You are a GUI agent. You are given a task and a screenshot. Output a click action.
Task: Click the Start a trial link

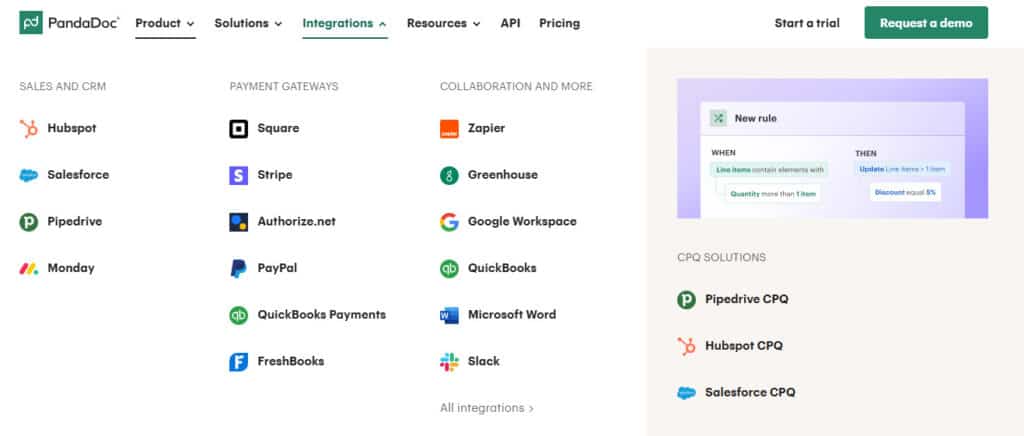807,23
